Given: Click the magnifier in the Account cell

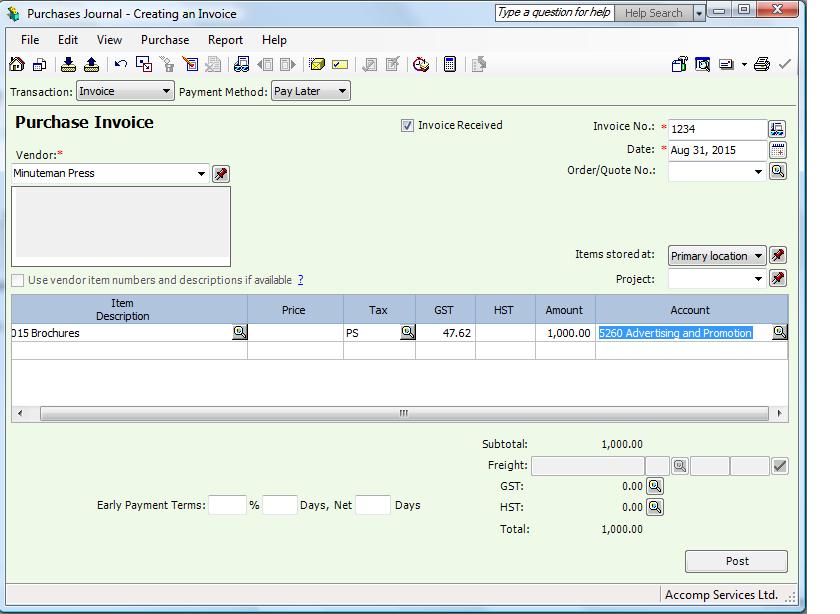Looking at the screenshot, I should (x=780, y=332).
